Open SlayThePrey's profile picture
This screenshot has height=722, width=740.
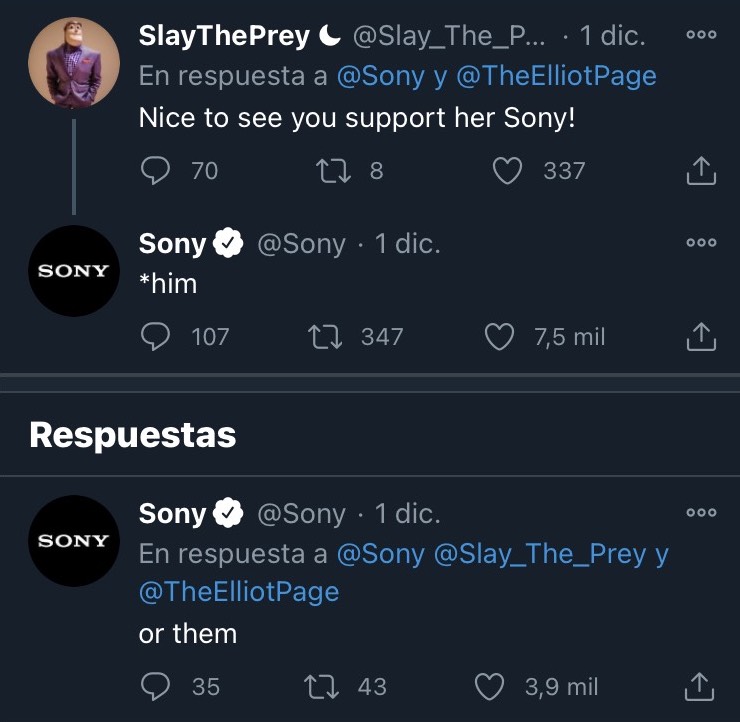74,61
